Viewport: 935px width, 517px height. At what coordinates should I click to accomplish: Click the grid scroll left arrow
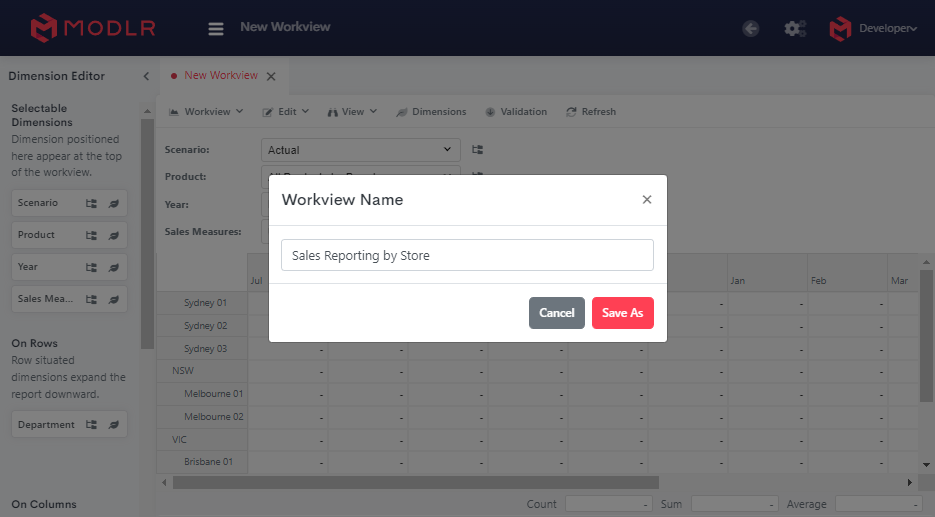[165, 482]
